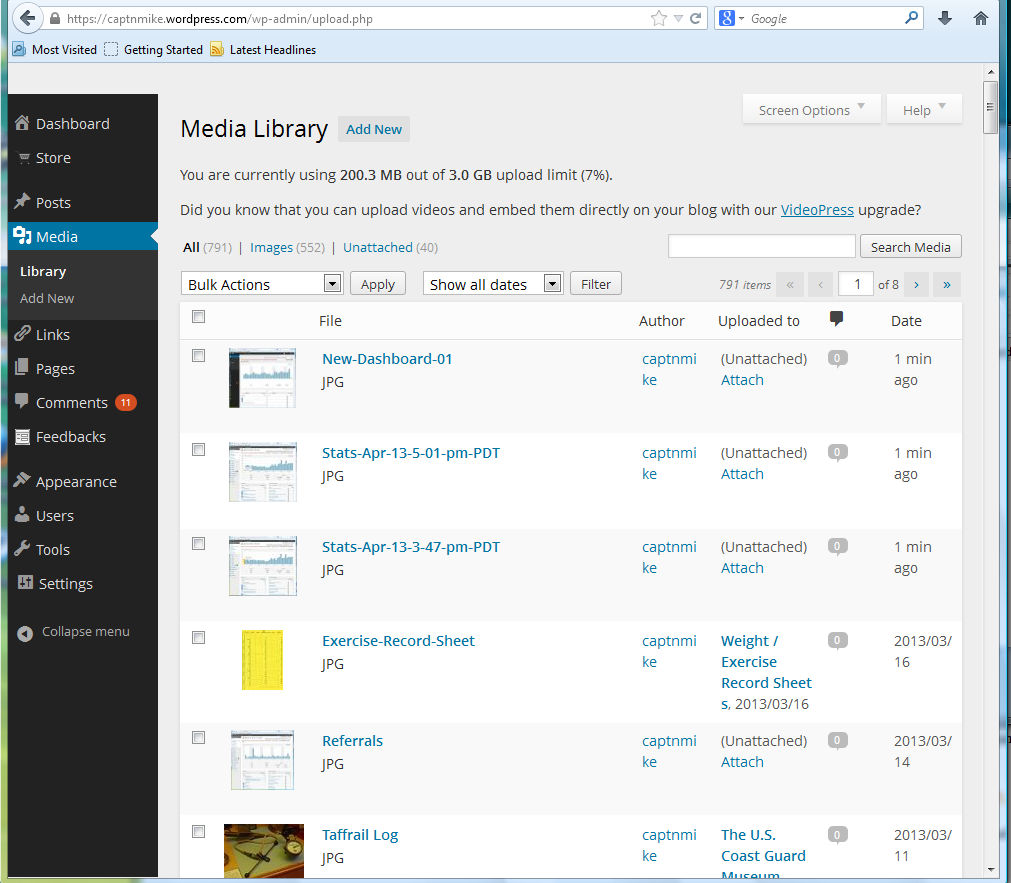
Task: Reload the page with the refresh icon
Action: pos(695,18)
